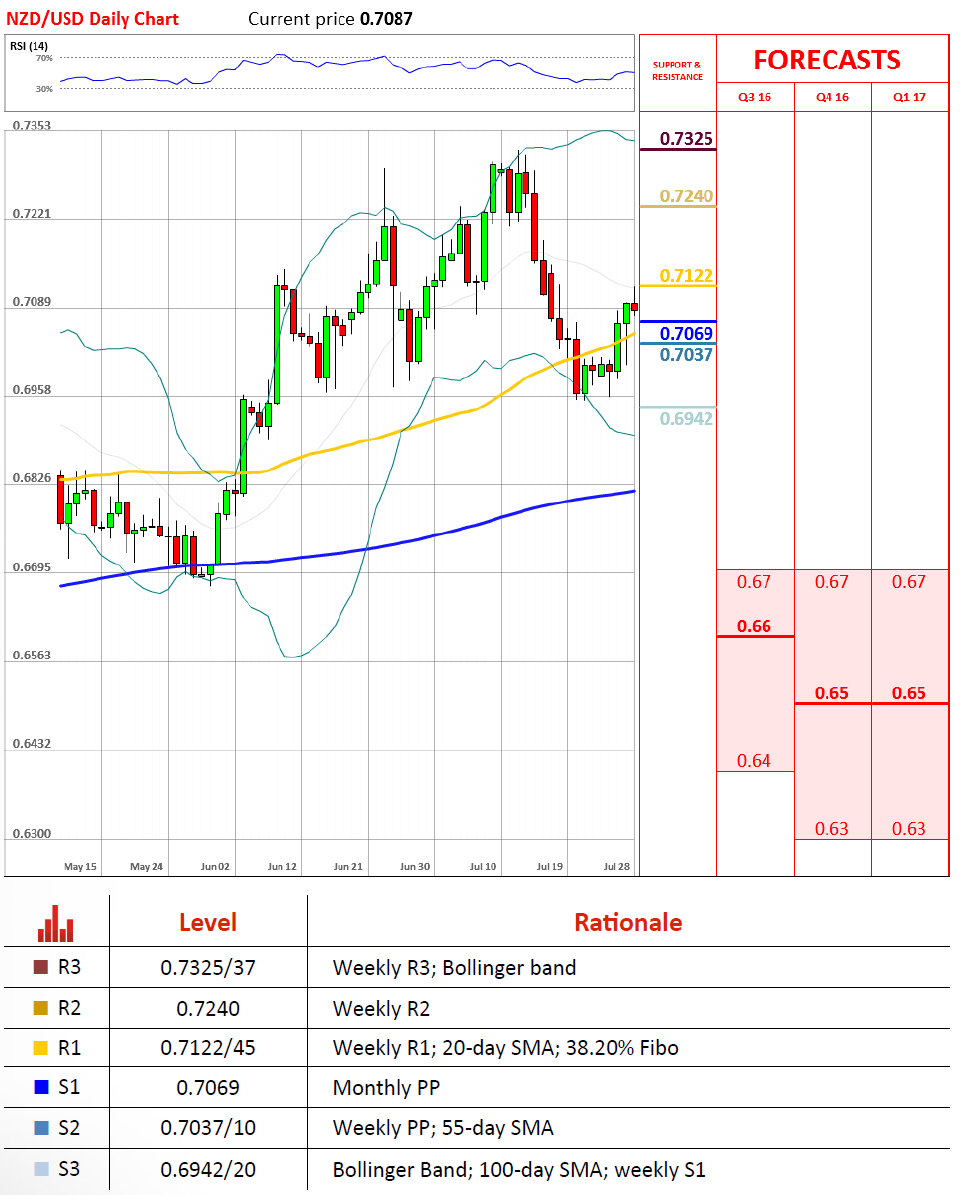Screen dimensions: 966x1195
Task: Click the Jul 10 date axis label
Action: click(x=482, y=867)
